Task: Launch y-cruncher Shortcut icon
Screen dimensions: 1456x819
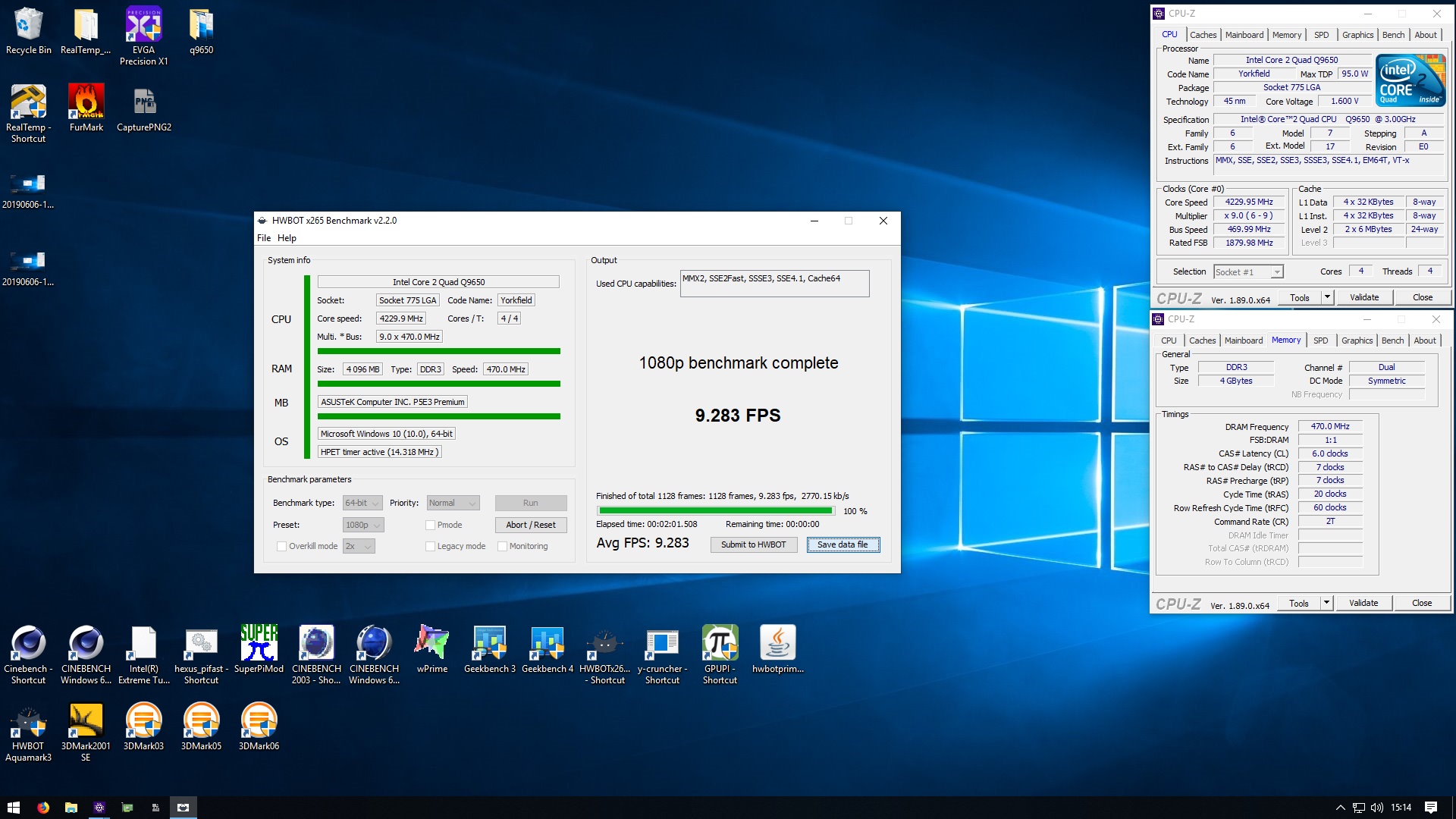Action: coord(662,655)
